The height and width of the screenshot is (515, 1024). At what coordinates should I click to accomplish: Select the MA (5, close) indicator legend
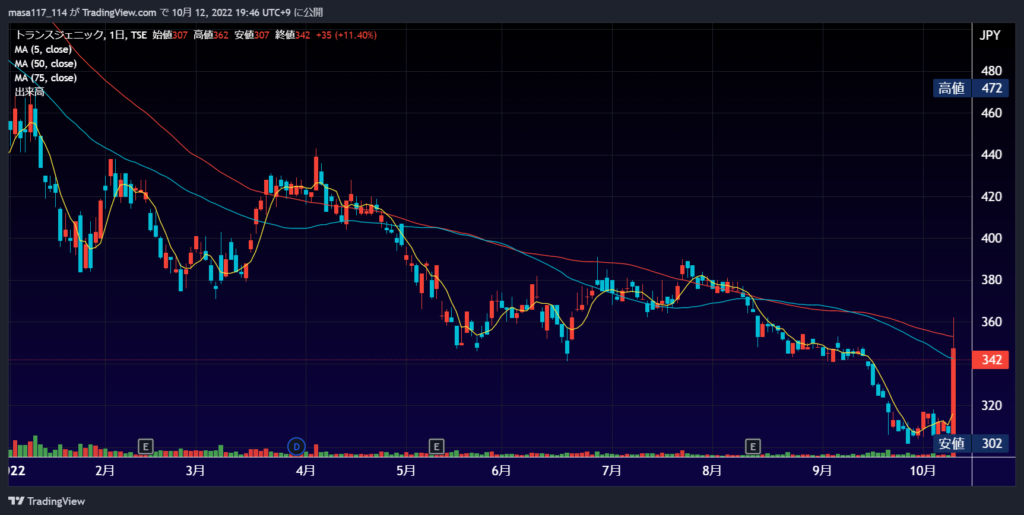point(43,50)
